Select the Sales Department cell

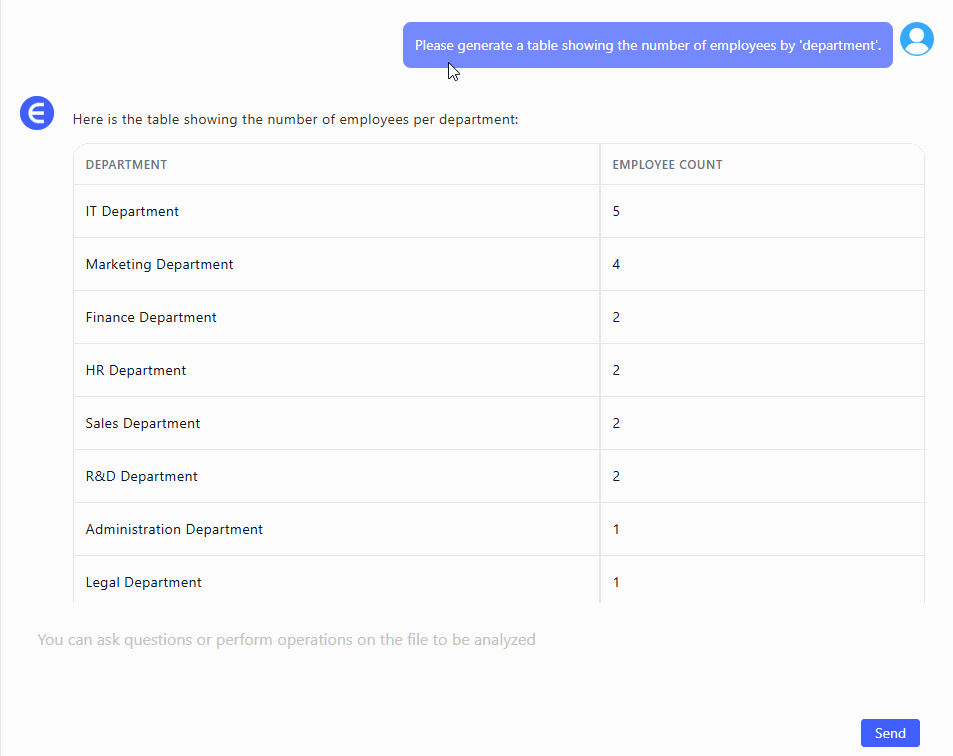[143, 424]
